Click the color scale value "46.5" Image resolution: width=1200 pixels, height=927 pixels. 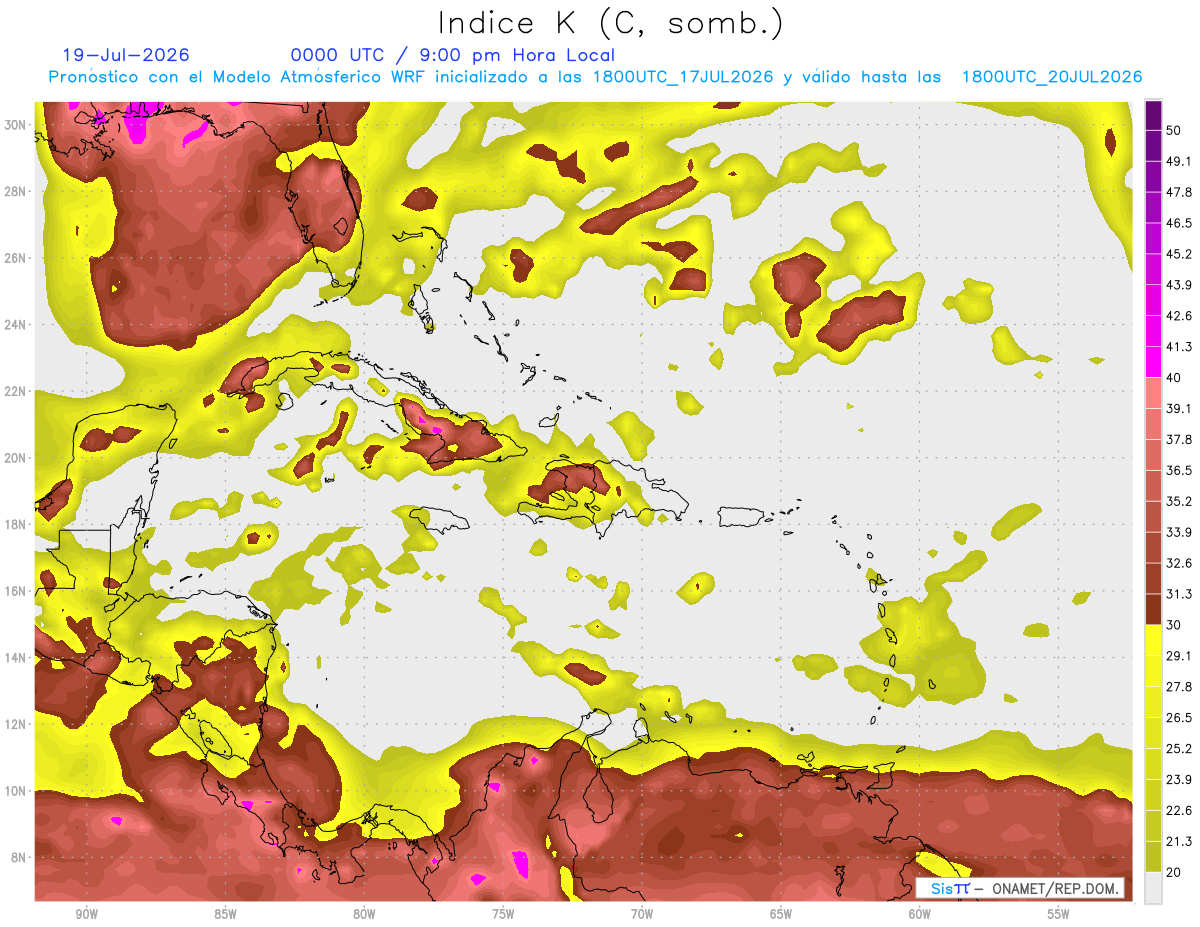point(1178,223)
